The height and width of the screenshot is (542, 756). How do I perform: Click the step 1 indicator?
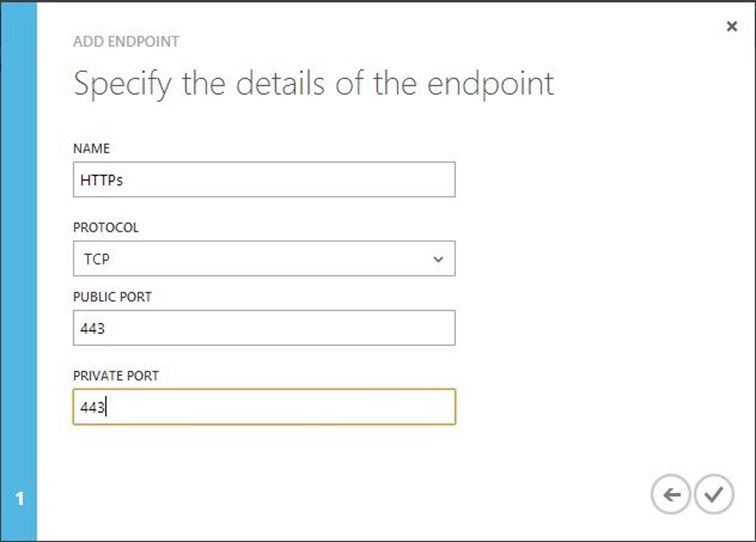tap(19, 497)
